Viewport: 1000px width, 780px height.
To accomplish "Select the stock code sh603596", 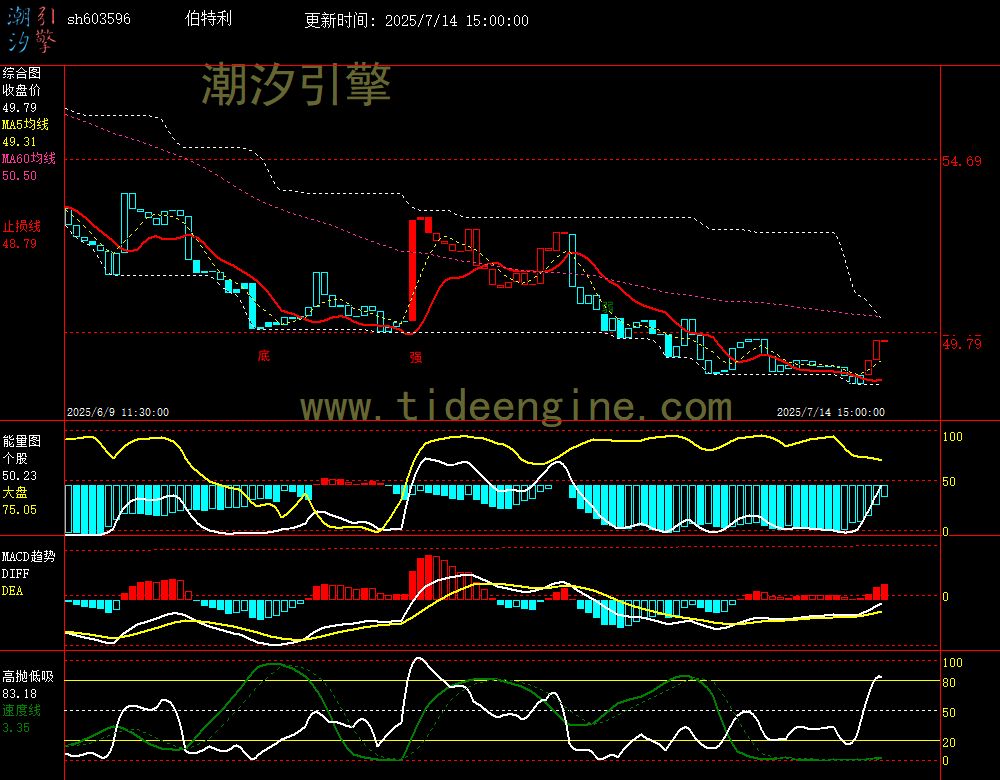I will [99, 19].
